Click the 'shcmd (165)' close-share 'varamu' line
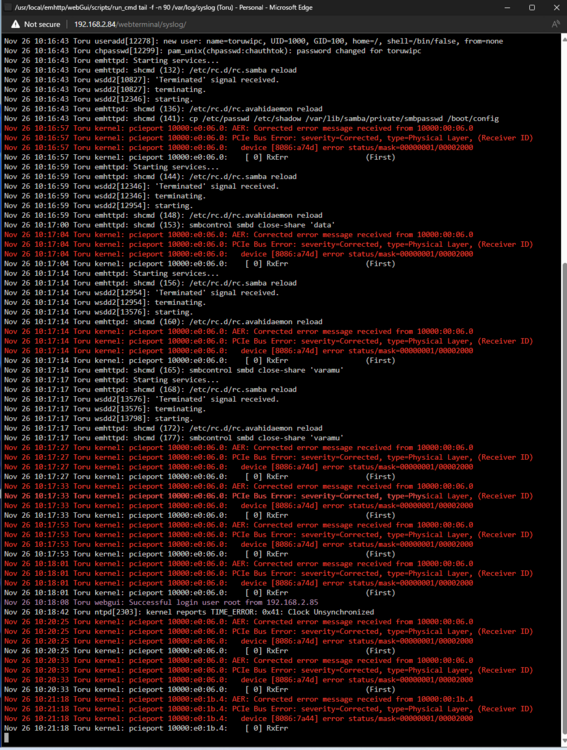This screenshot has height=750, width=567. [174, 370]
